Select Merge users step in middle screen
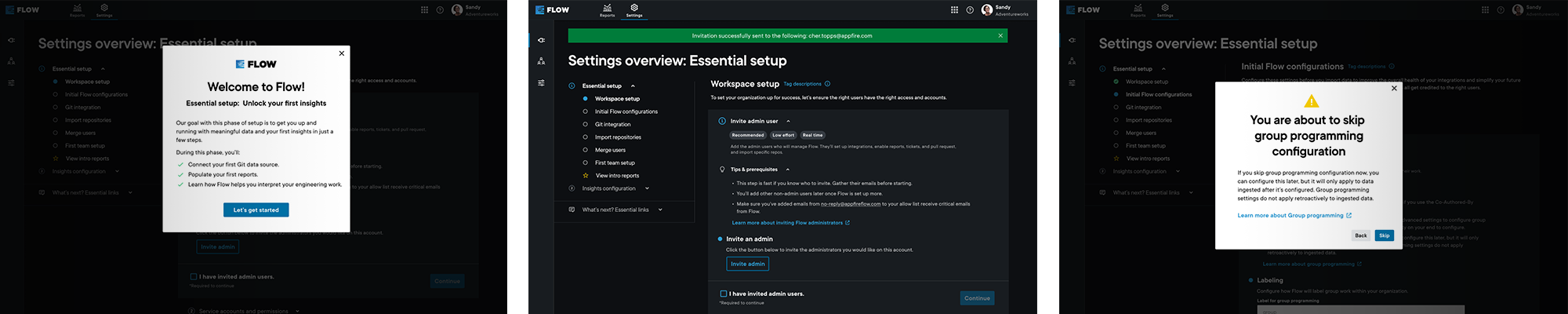Viewport: 1568px width, 314px height. pos(610,150)
